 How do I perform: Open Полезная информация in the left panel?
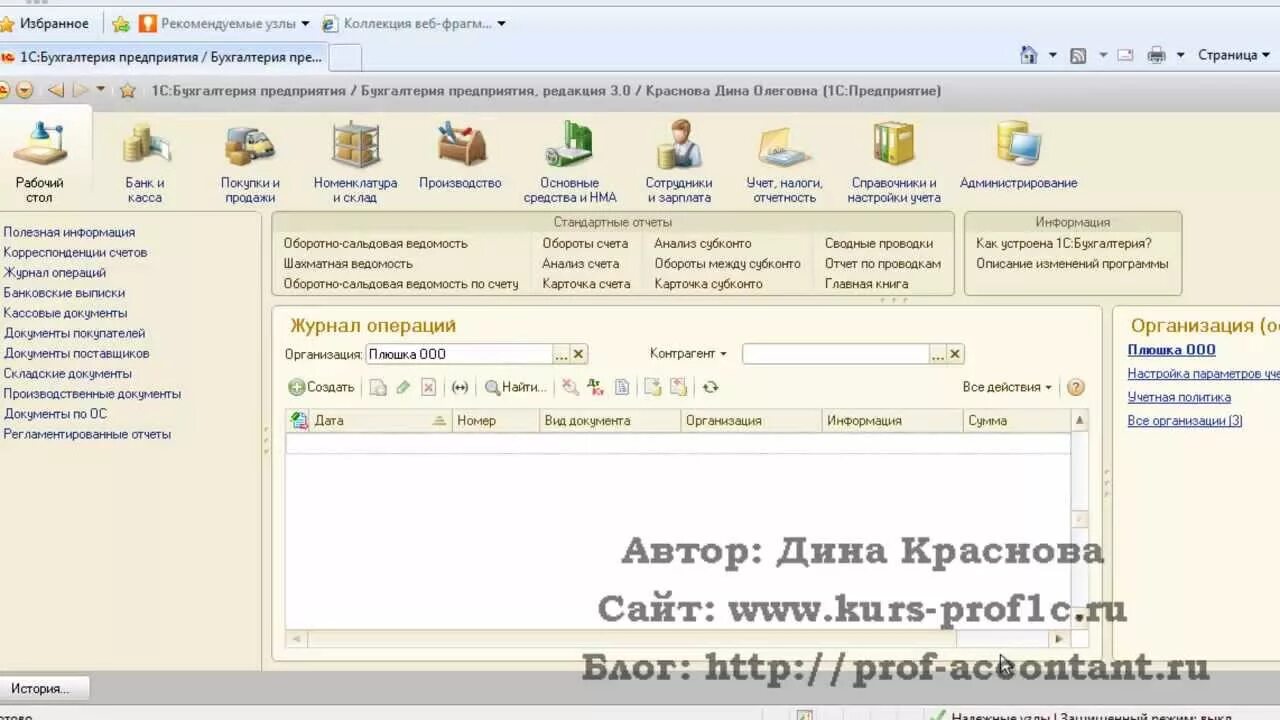[x=69, y=232]
